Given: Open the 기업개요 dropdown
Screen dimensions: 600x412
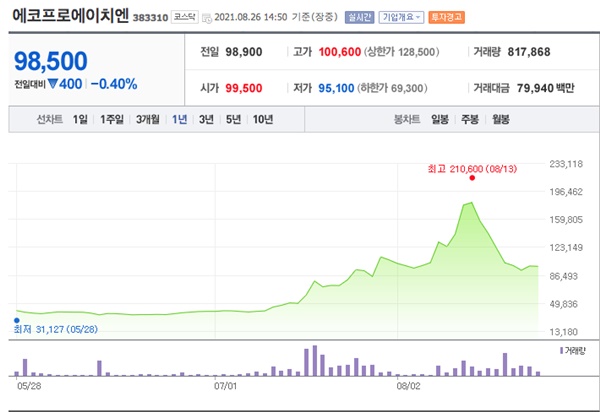Looking at the screenshot, I should tap(401, 17).
